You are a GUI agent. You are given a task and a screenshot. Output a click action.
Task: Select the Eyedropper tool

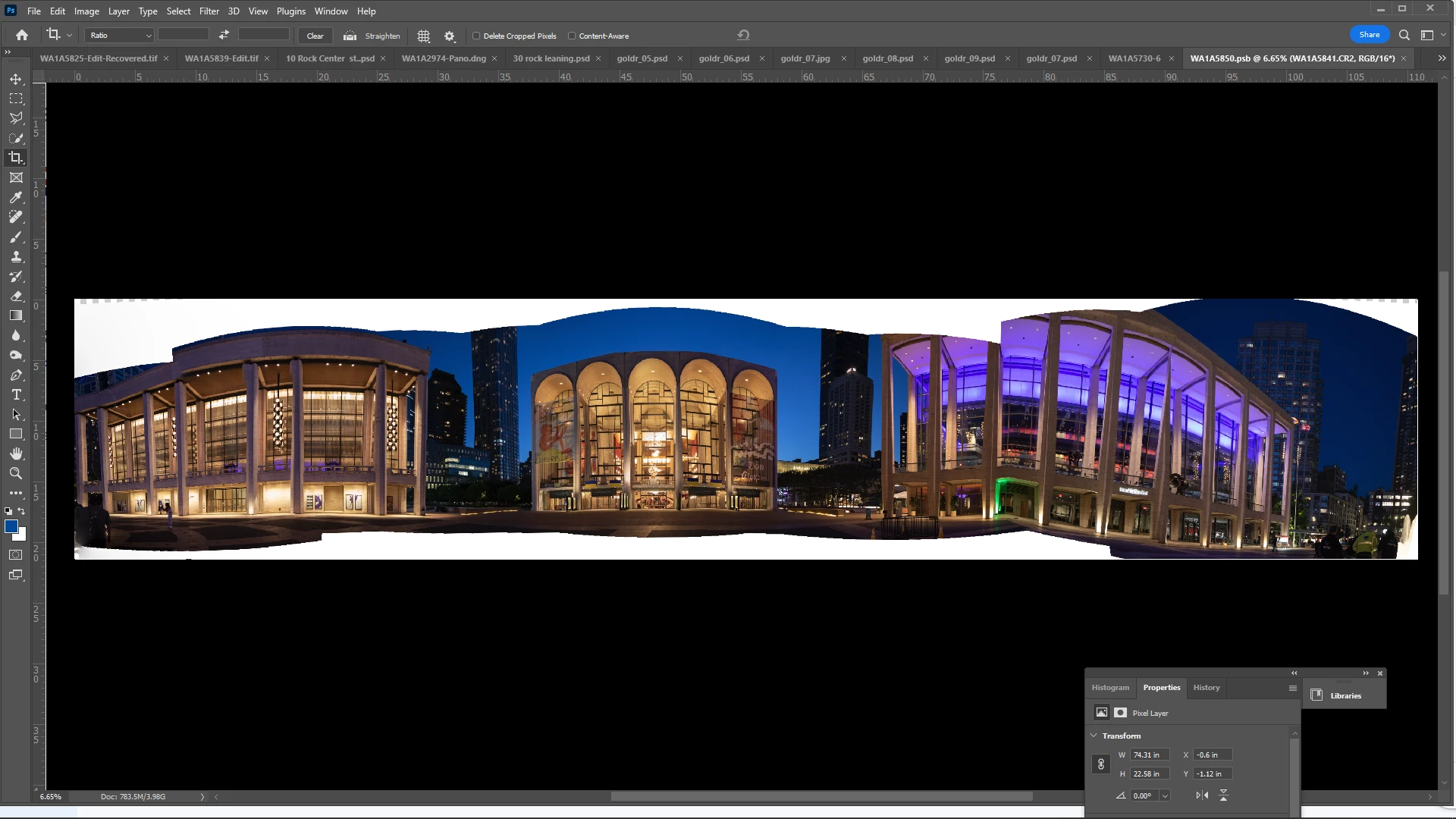pos(16,197)
